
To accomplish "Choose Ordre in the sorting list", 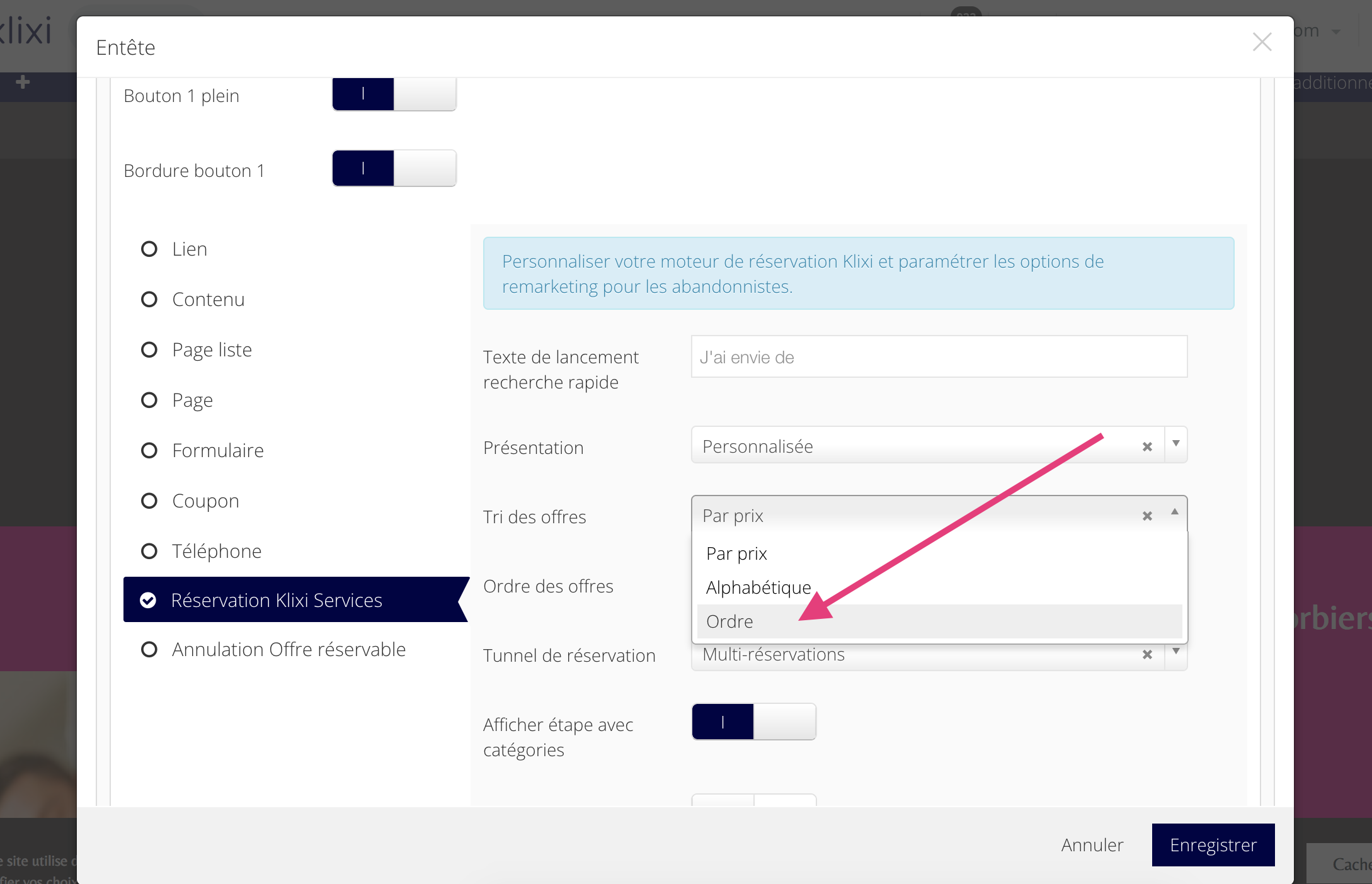I will tap(729, 621).
